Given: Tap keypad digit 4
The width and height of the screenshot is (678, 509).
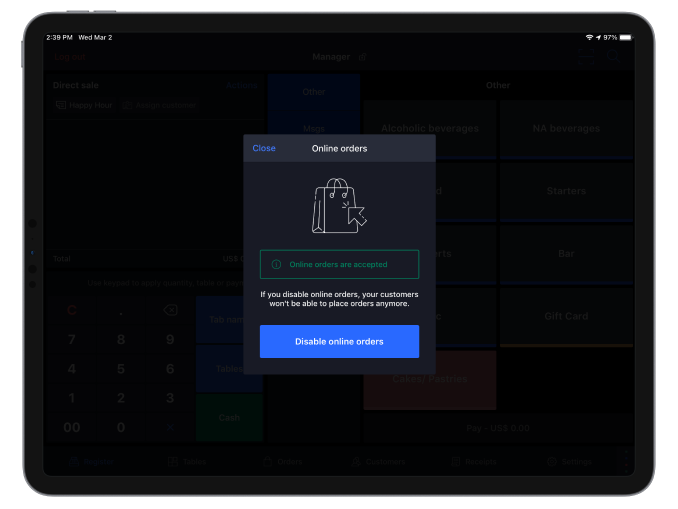Looking at the screenshot, I should pyautogui.click(x=72, y=369).
